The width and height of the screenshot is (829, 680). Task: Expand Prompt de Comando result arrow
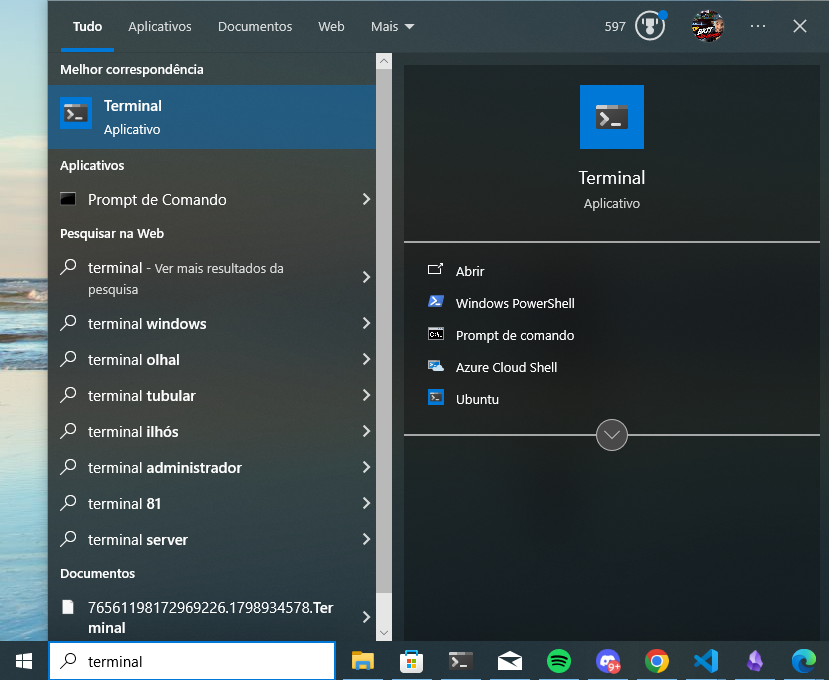(366, 200)
